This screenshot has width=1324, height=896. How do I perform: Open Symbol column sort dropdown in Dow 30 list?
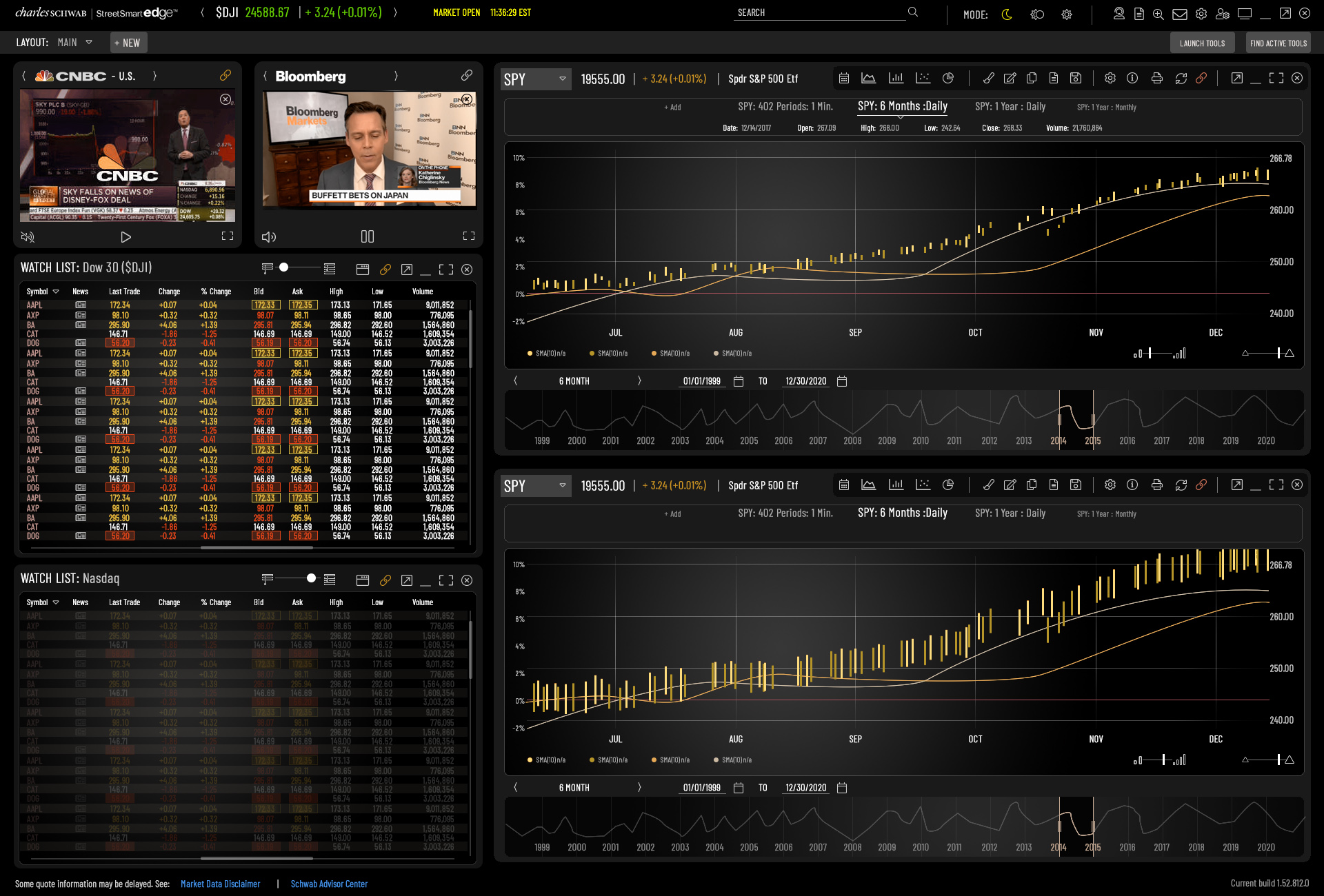coord(56,292)
